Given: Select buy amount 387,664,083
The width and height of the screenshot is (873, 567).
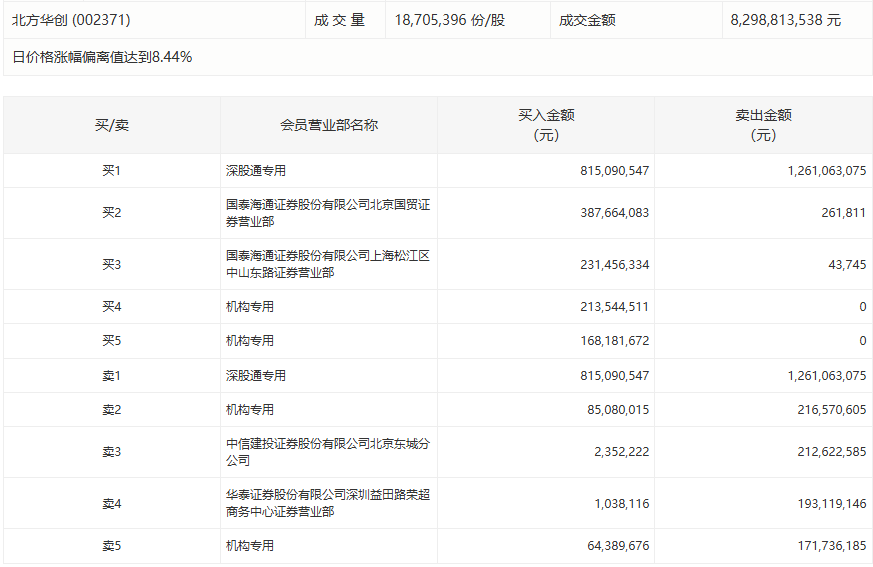Looking at the screenshot, I should point(615,213).
